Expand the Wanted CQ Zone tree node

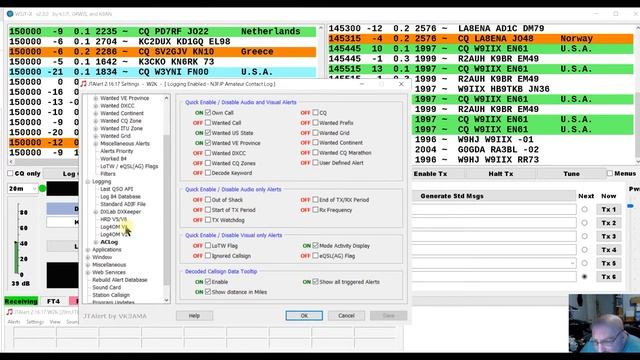point(96,121)
